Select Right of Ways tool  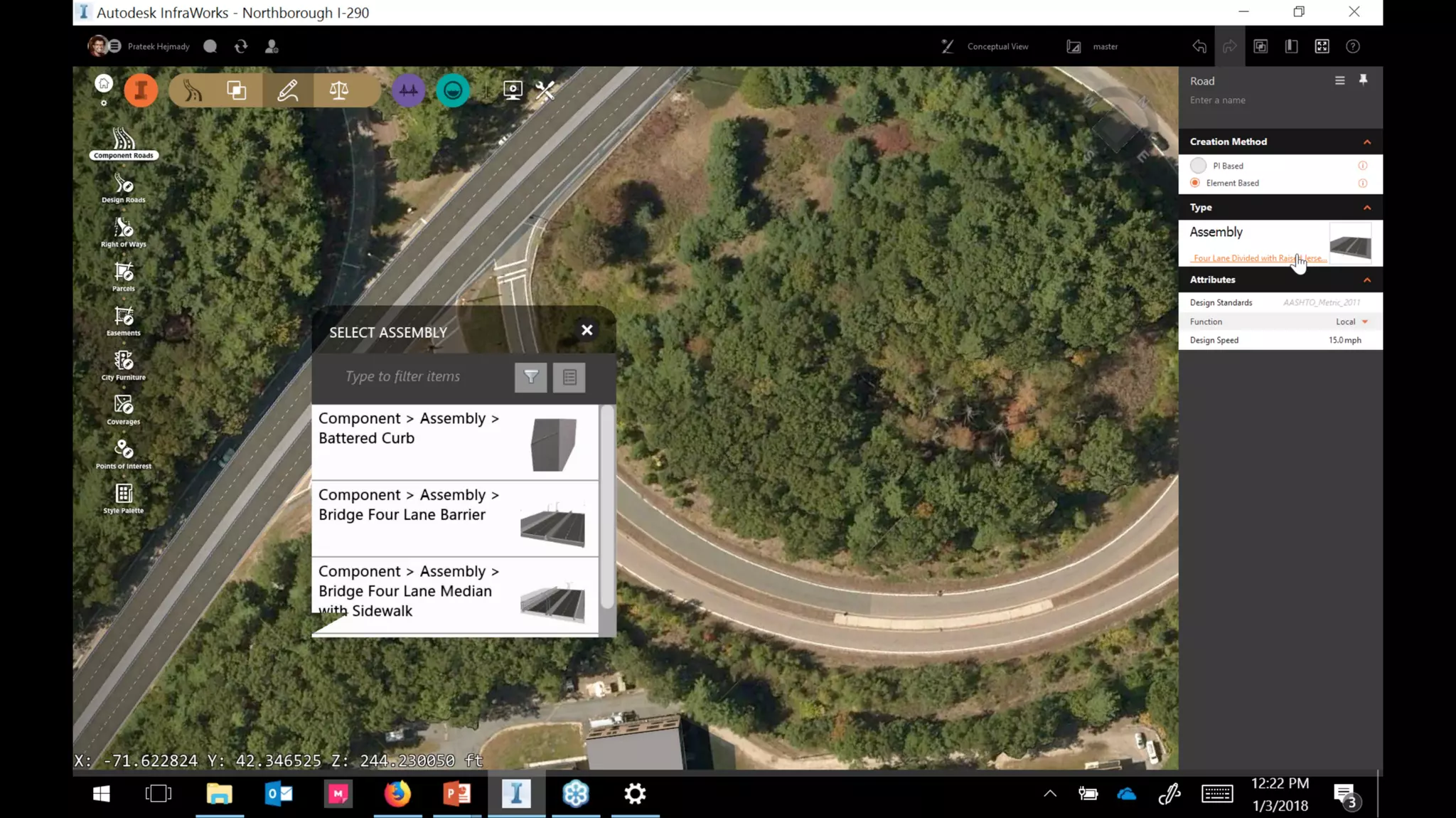124,233
